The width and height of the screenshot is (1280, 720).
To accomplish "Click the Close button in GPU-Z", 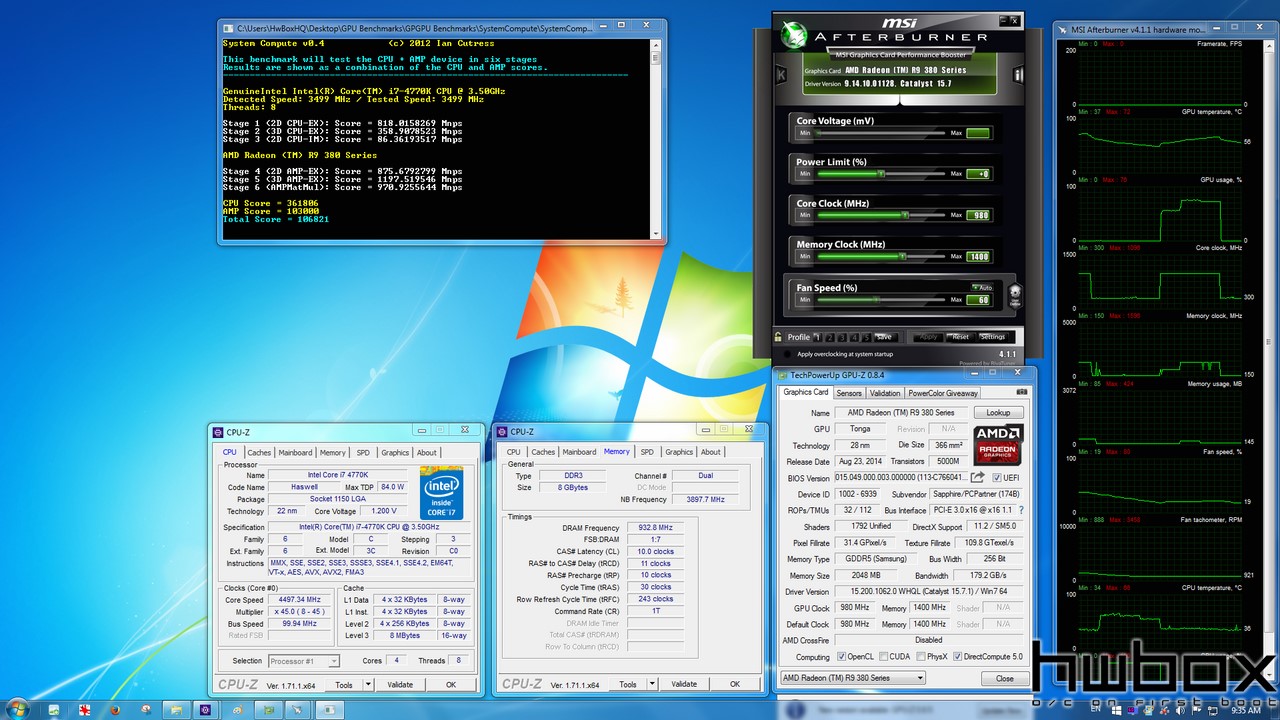I will pyautogui.click(x=1004, y=678).
